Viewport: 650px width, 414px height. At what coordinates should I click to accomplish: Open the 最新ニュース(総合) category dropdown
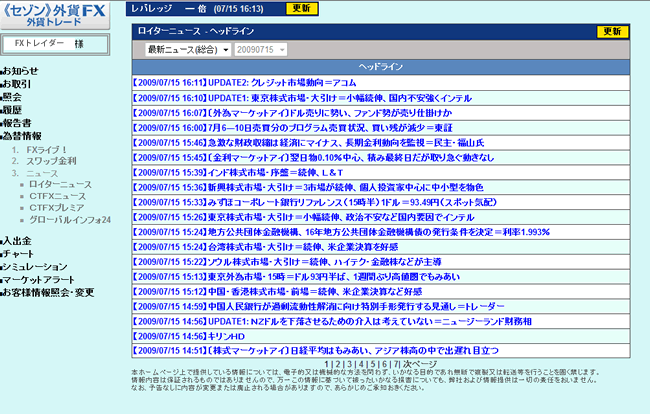pos(188,50)
